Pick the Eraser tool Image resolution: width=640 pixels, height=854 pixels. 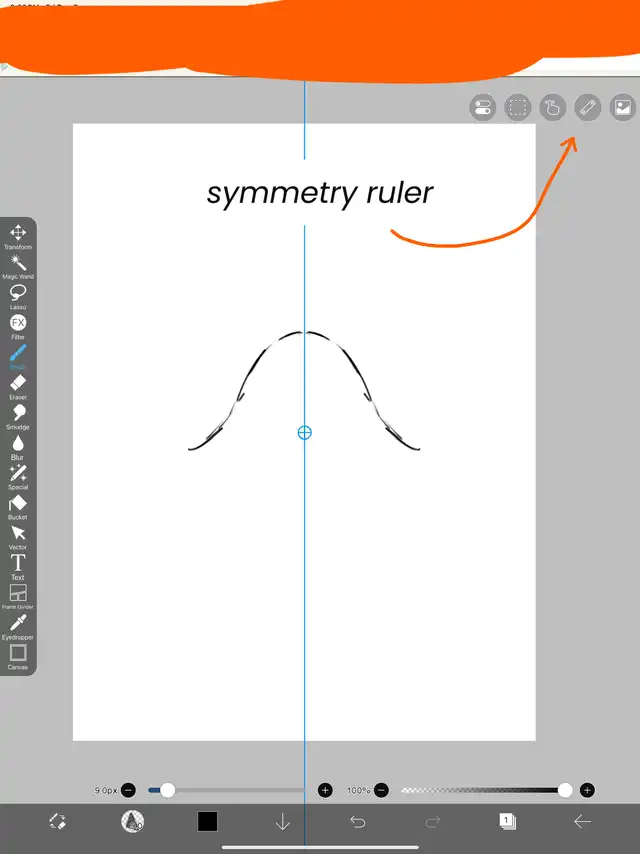pyautogui.click(x=18, y=384)
